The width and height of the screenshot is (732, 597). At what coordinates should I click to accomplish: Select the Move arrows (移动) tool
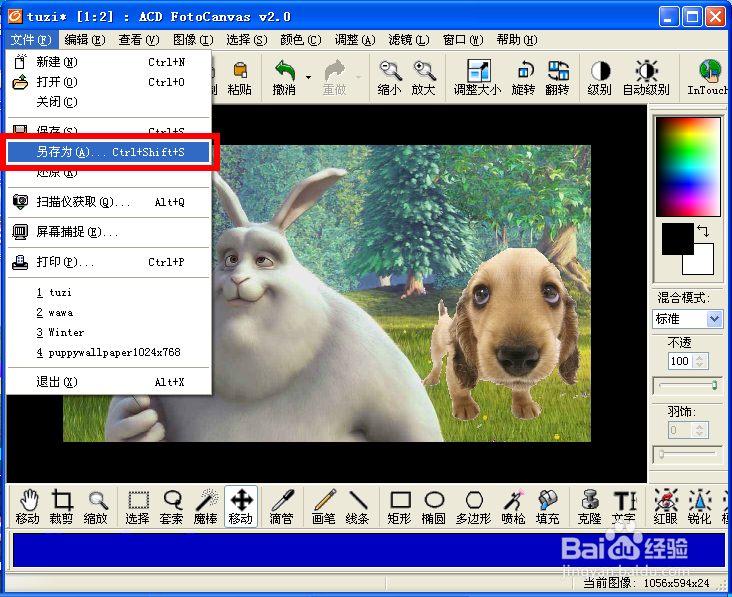point(241,507)
